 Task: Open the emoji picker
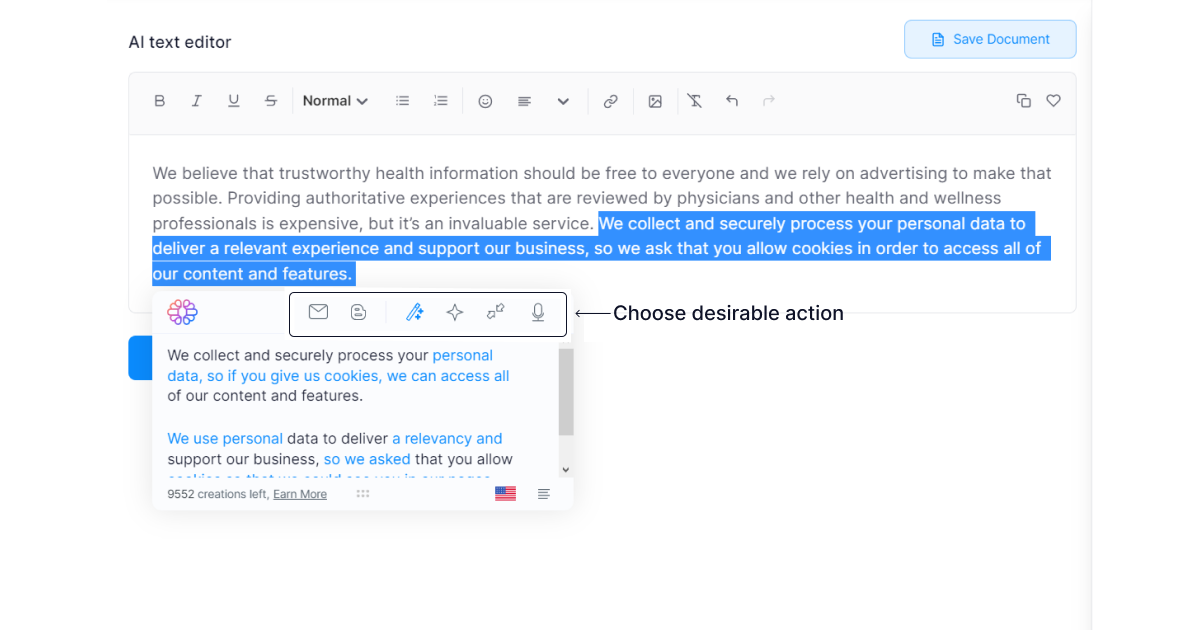pyautogui.click(x=485, y=101)
